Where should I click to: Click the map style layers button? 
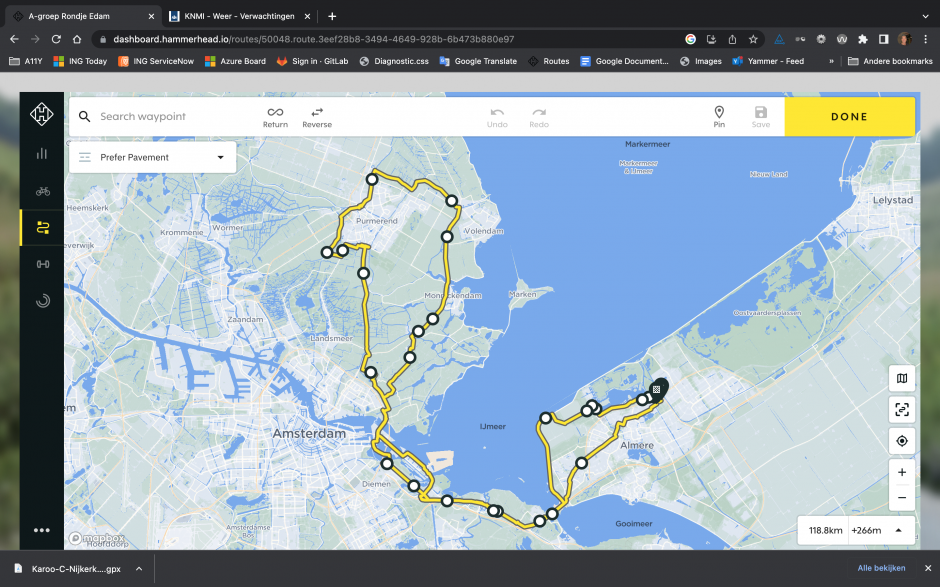coord(902,378)
